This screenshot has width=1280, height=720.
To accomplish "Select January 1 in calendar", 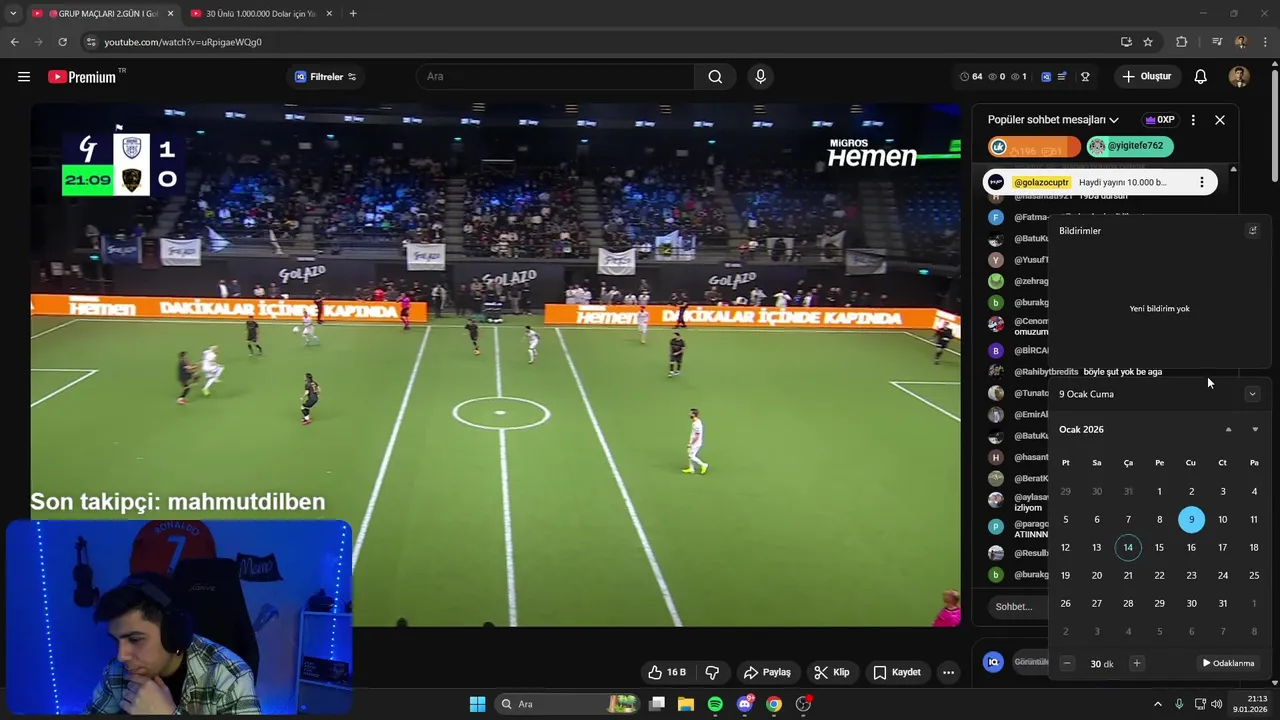I will pyautogui.click(x=1159, y=491).
